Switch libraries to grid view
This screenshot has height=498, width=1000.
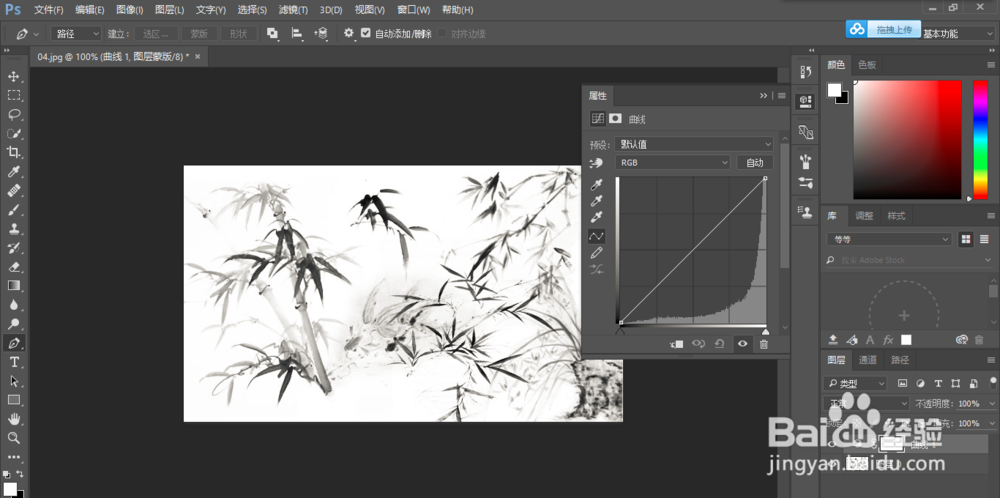point(966,239)
